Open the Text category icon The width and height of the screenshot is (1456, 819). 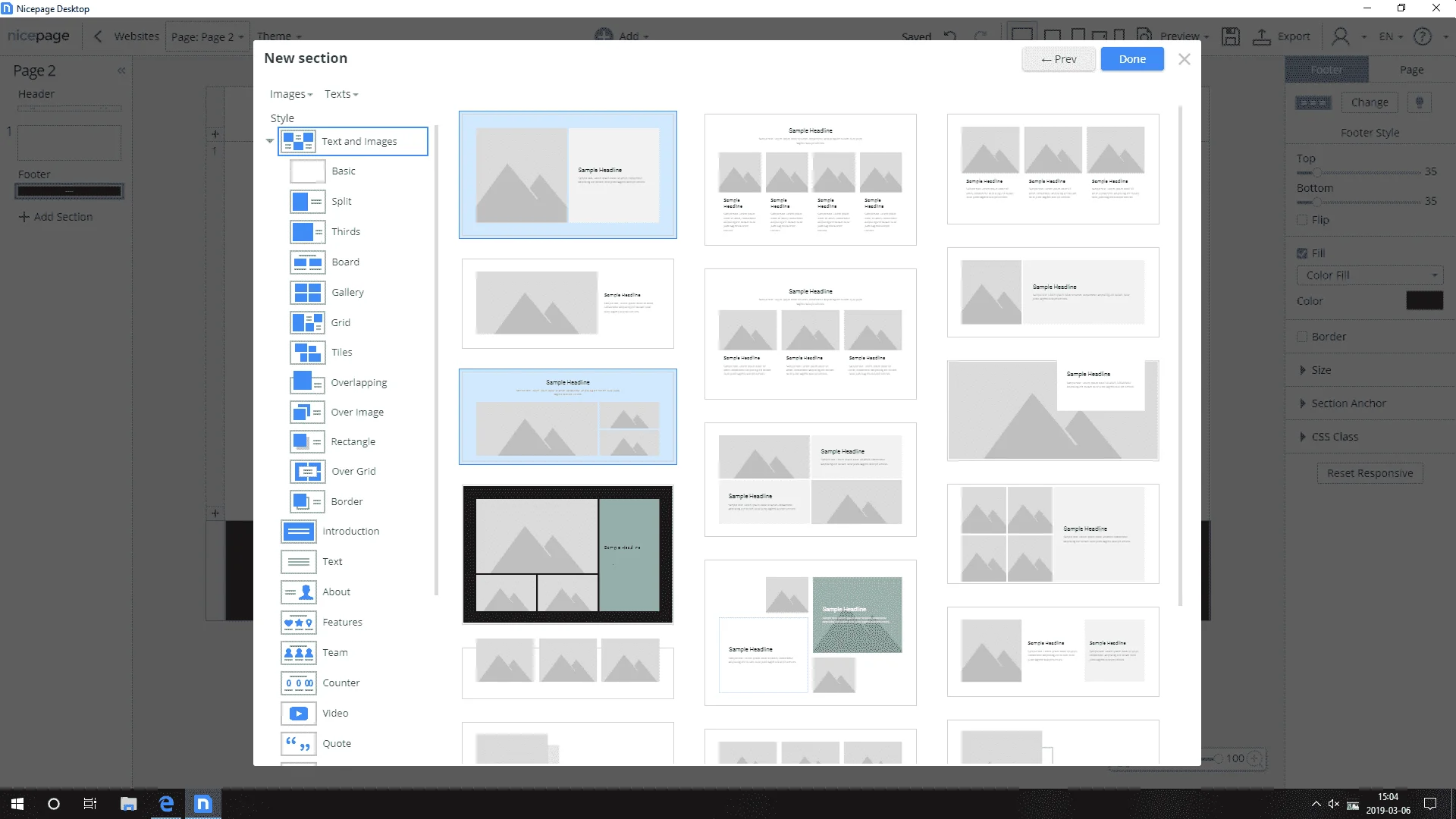298,562
